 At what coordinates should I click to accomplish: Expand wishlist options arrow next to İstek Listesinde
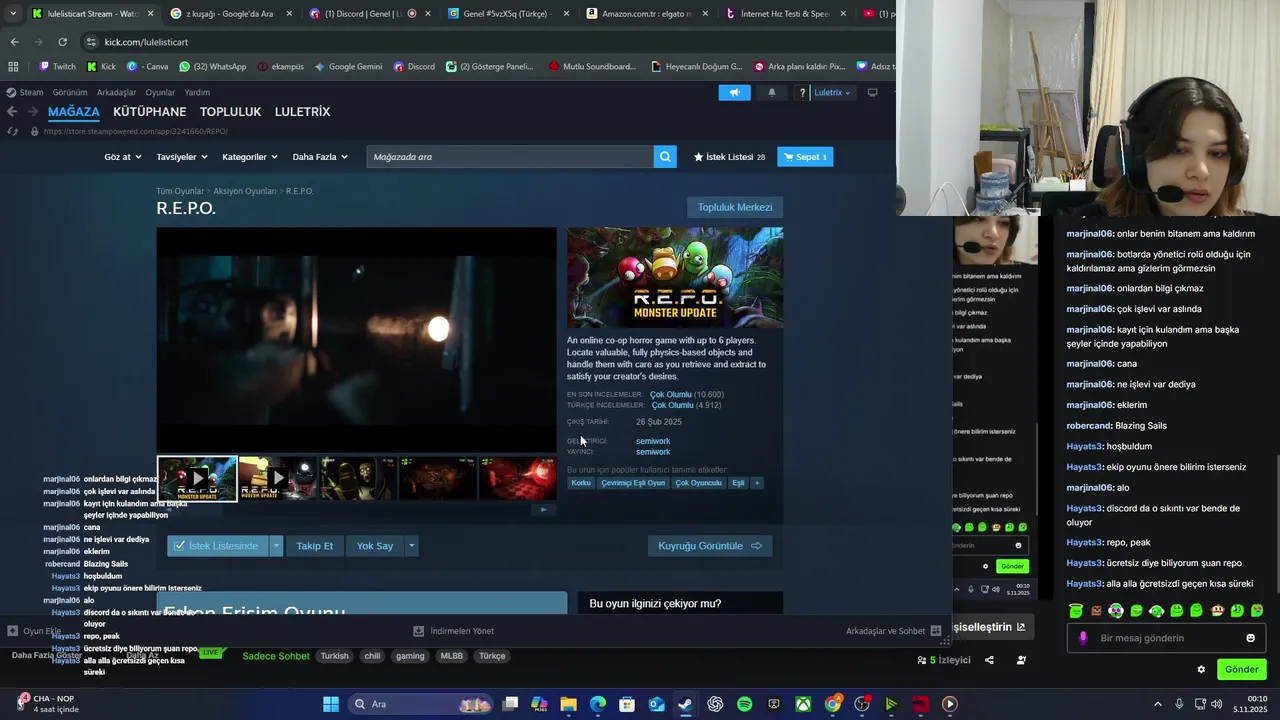click(x=276, y=546)
